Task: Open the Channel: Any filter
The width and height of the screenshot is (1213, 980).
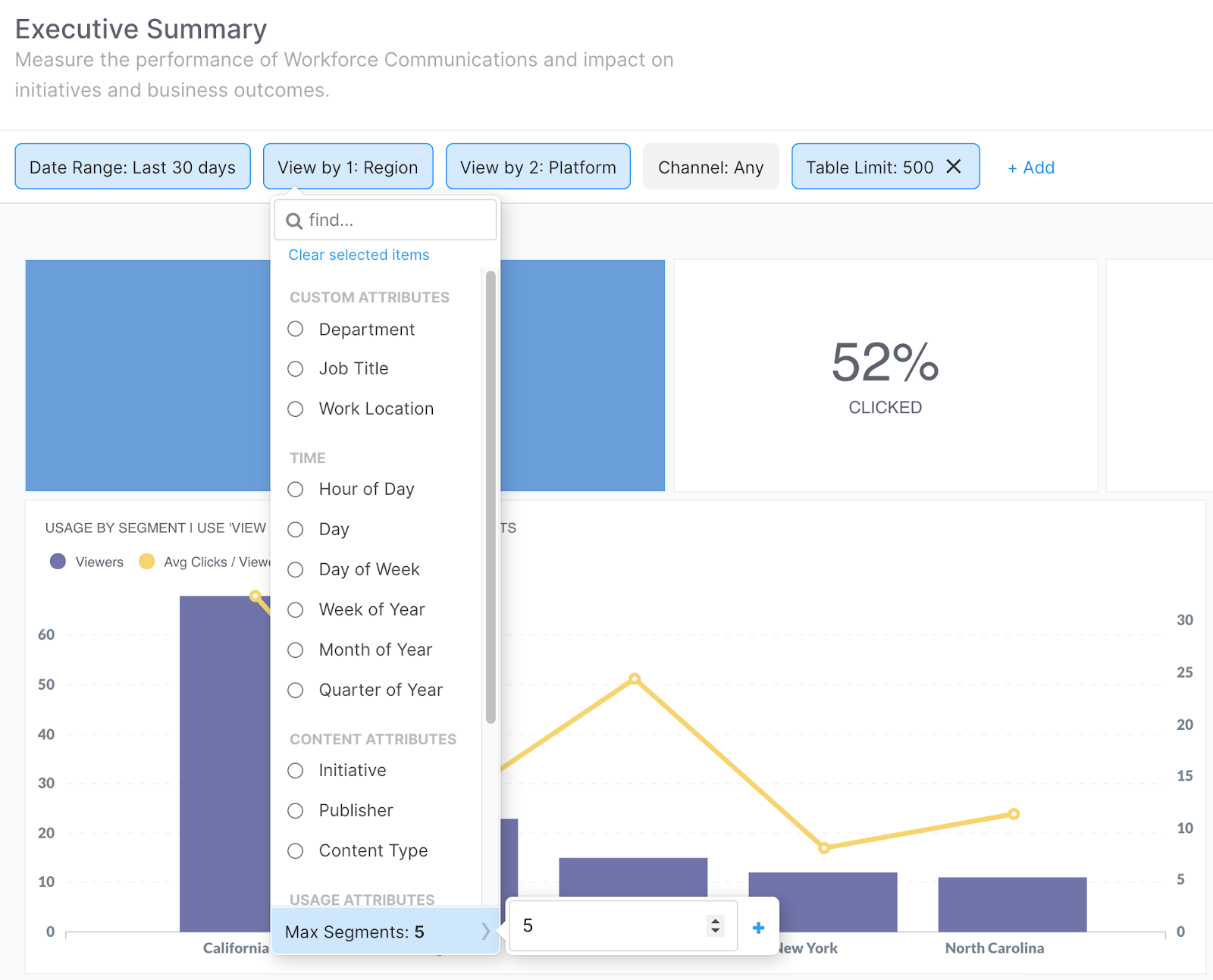Action: pyautogui.click(x=710, y=167)
